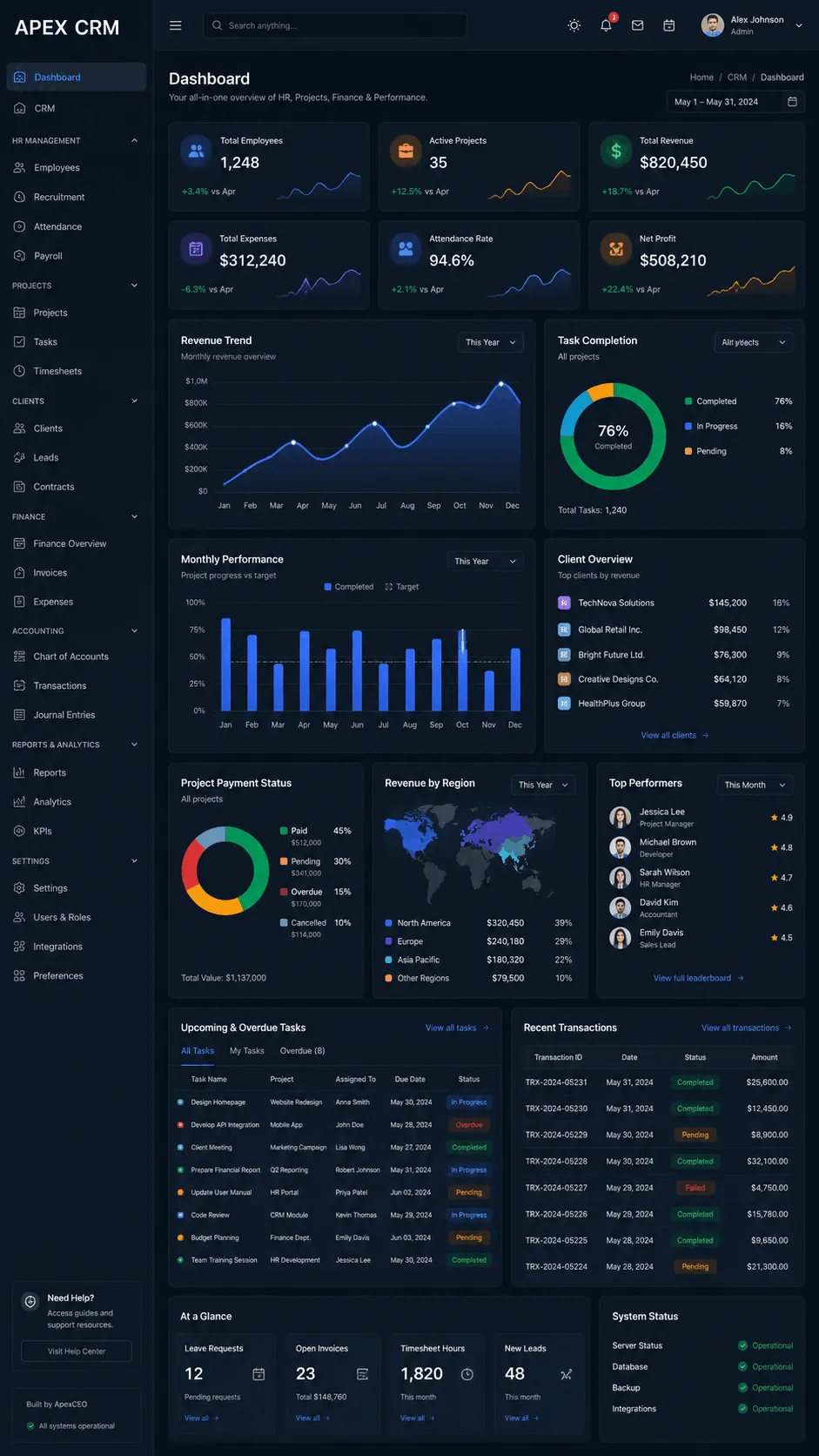Collapse the Settings section chevron
The image size is (819, 1456).
pos(134,860)
